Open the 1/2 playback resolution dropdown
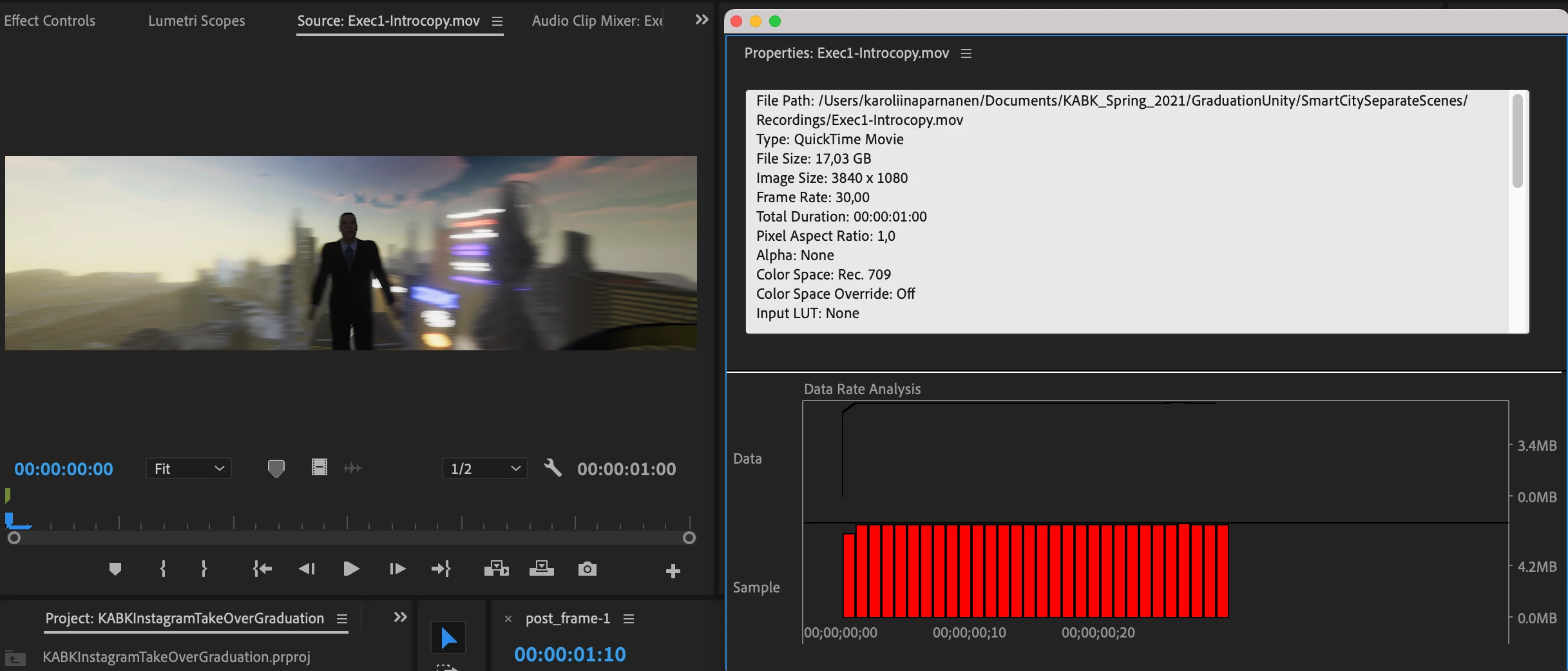Screen dimensions: 1568x671 pyautogui.click(x=485, y=469)
